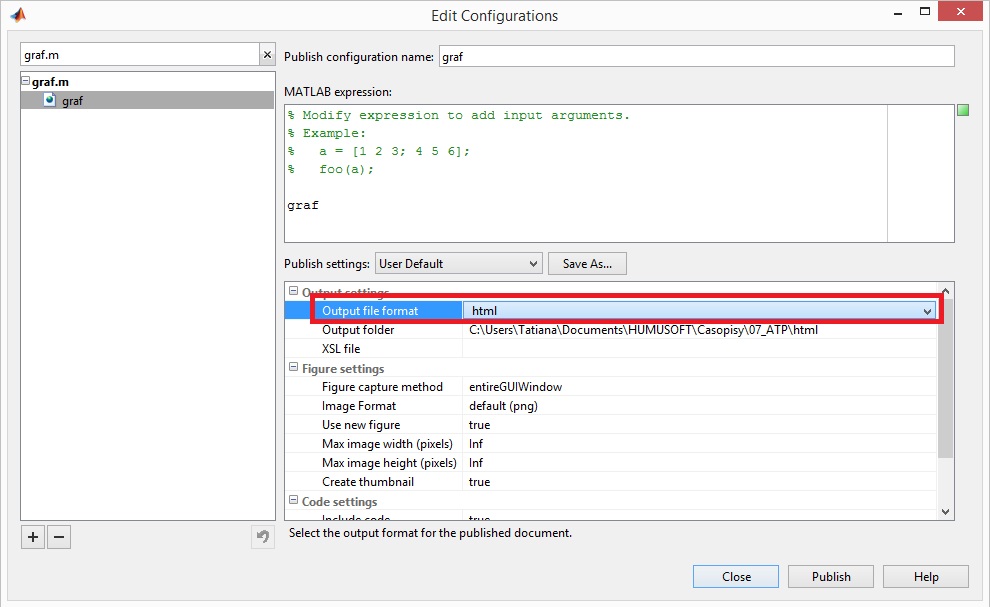Click the graf line in the expression
The width and height of the screenshot is (990, 607).
click(x=303, y=205)
